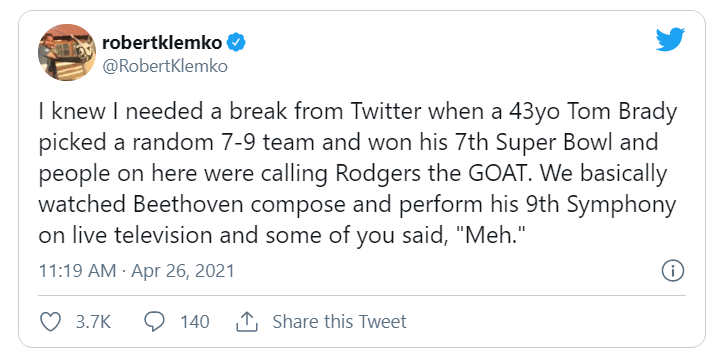Open robertklemko's profile avatar

(x=67, y=52)
